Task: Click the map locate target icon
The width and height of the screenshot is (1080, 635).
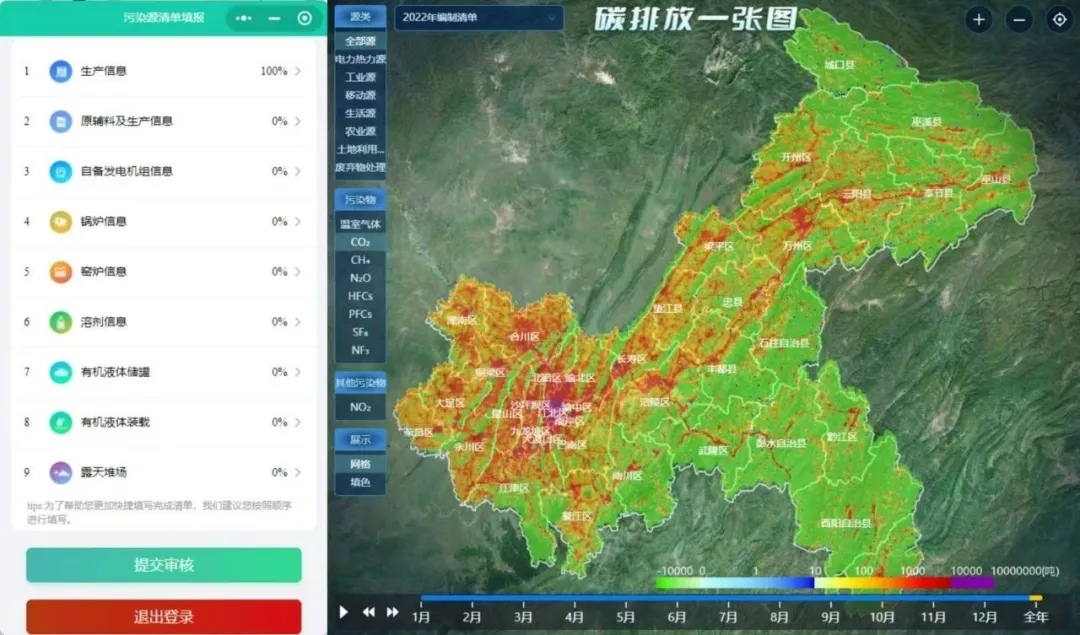Action: click(1058, 19)
